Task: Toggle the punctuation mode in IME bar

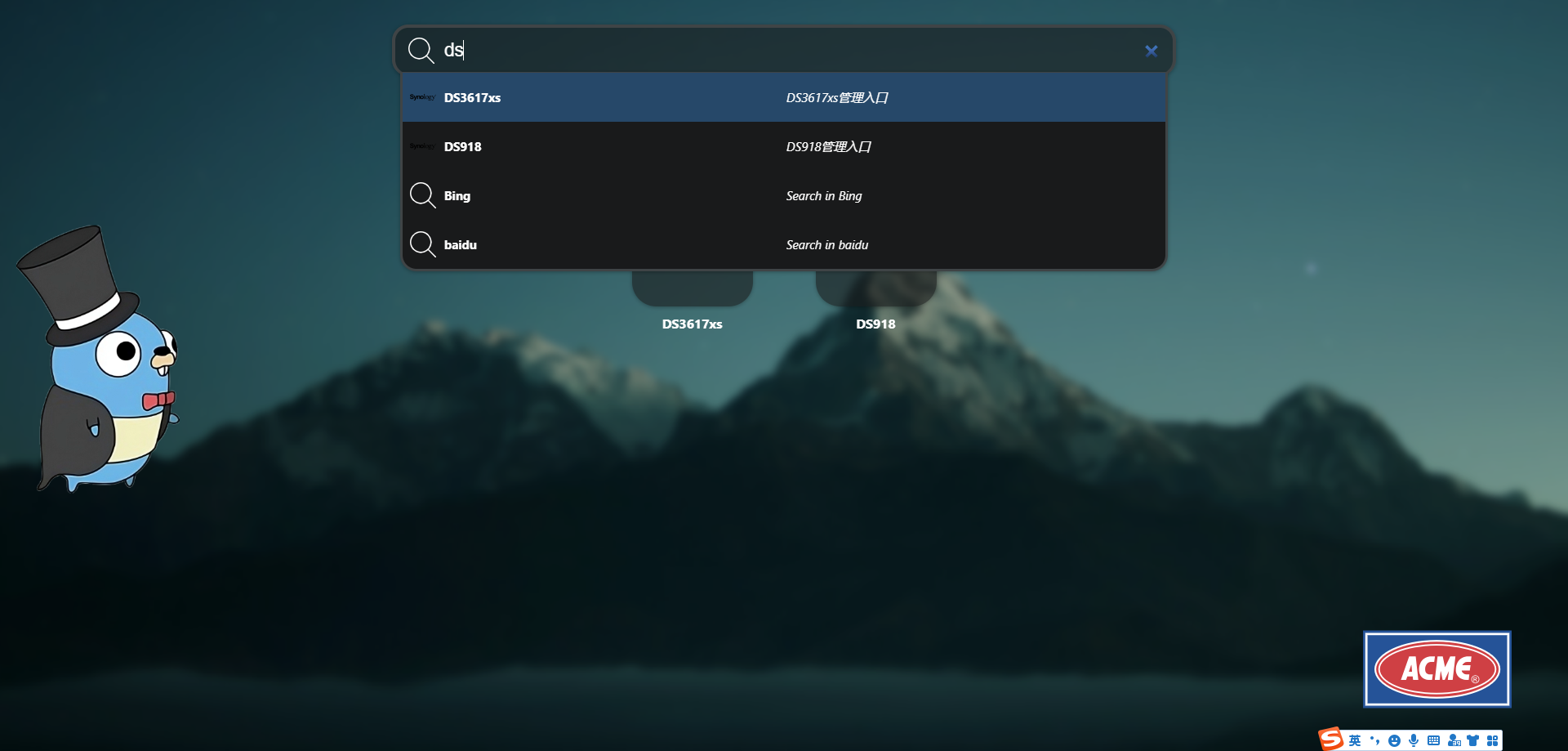Action: pos(1374,740)
